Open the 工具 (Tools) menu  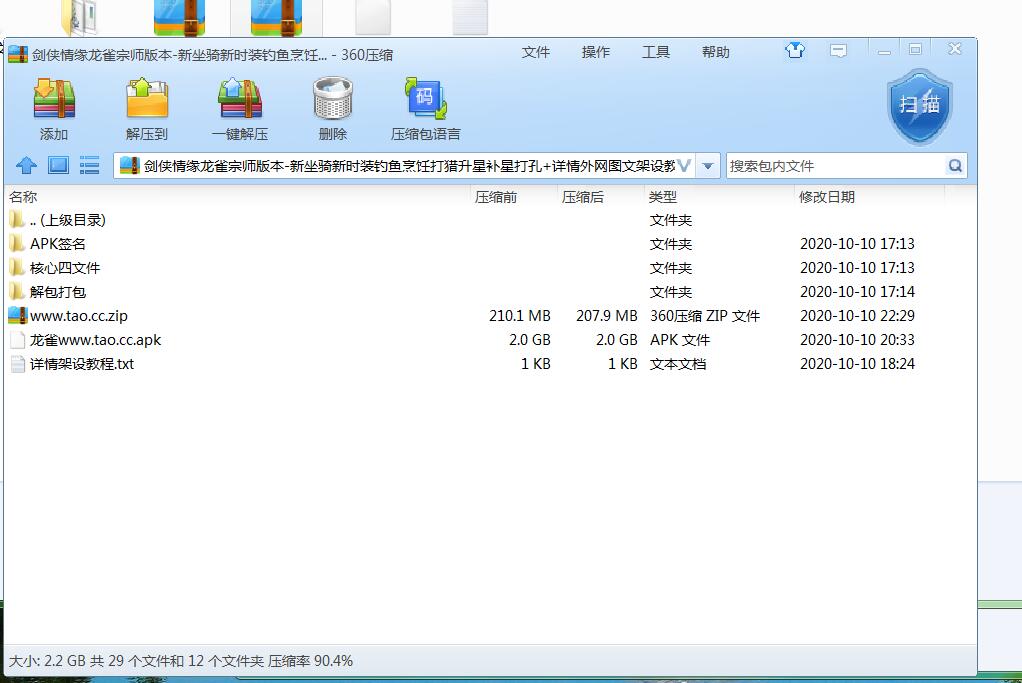click(656, 52)
